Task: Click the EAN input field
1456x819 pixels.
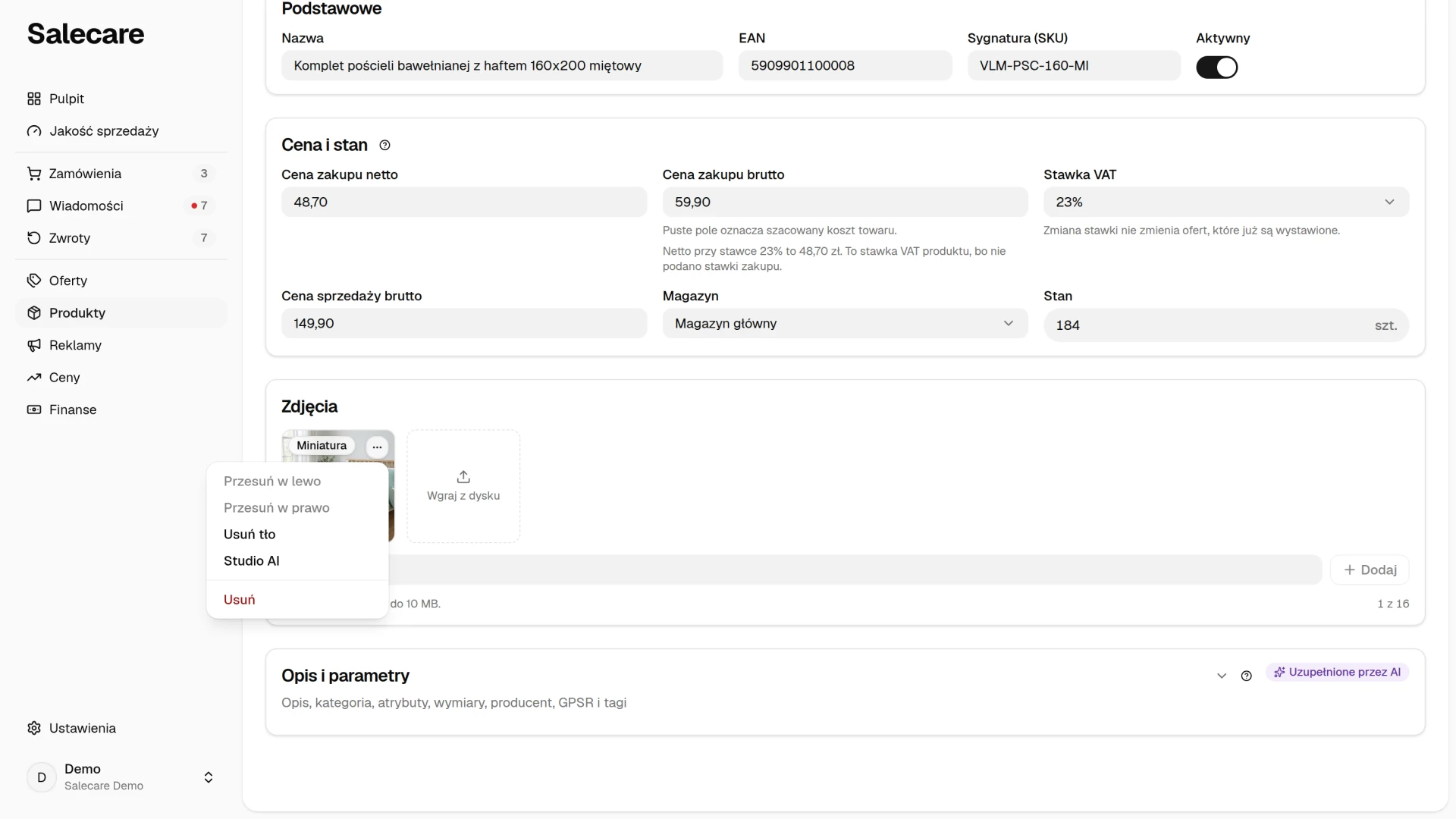Action: 845,65
